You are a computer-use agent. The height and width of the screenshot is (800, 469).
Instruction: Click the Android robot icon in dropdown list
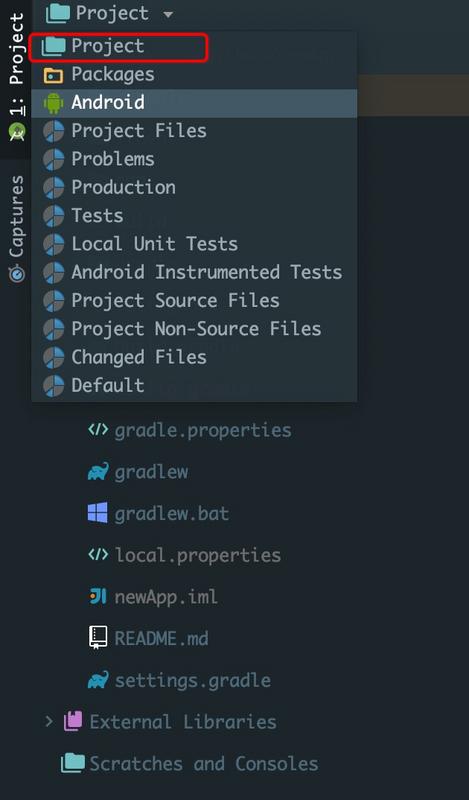pos(53,103)
